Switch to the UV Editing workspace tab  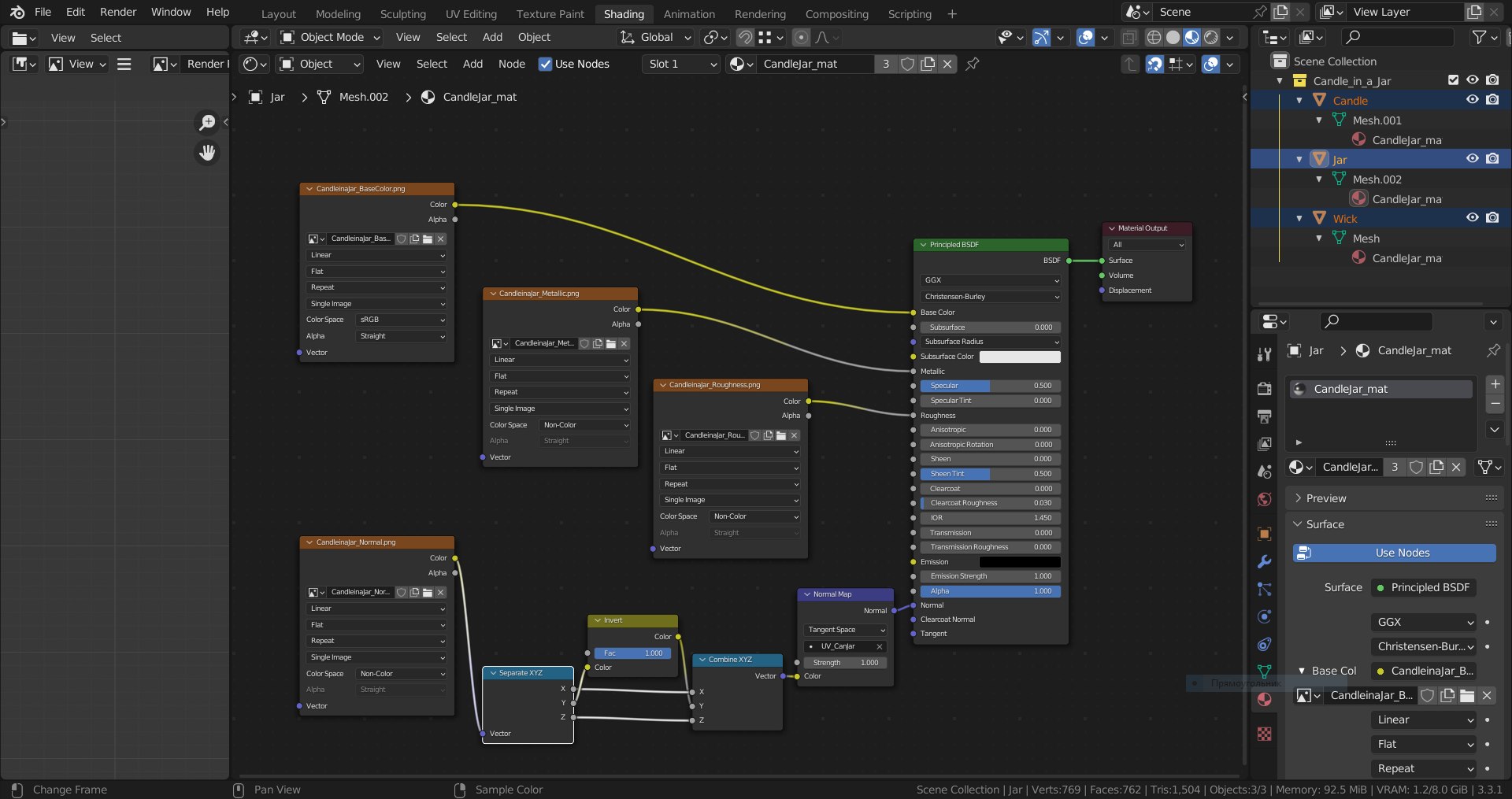pos(471,14)
